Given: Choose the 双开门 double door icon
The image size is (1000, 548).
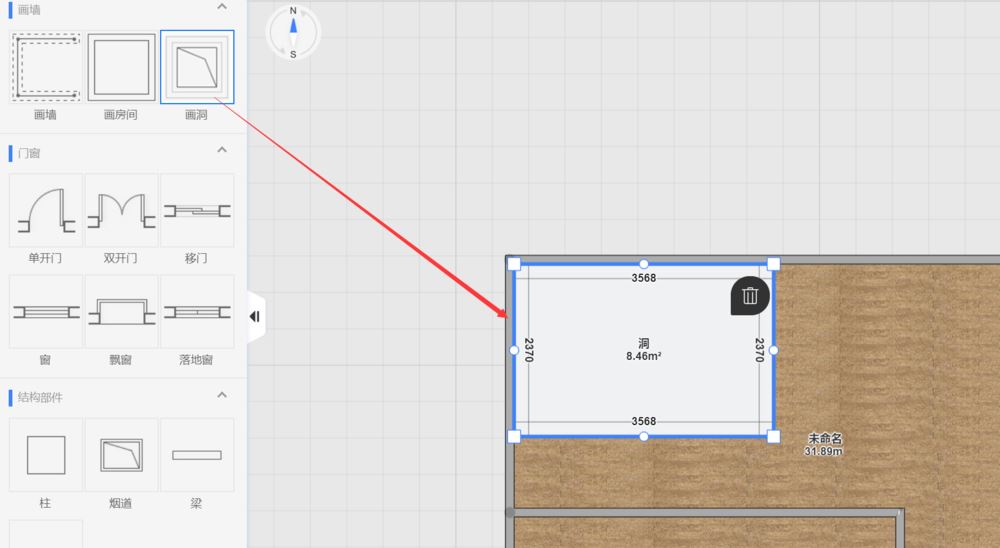Looking at the screenshot, I should tap(121, 211).
